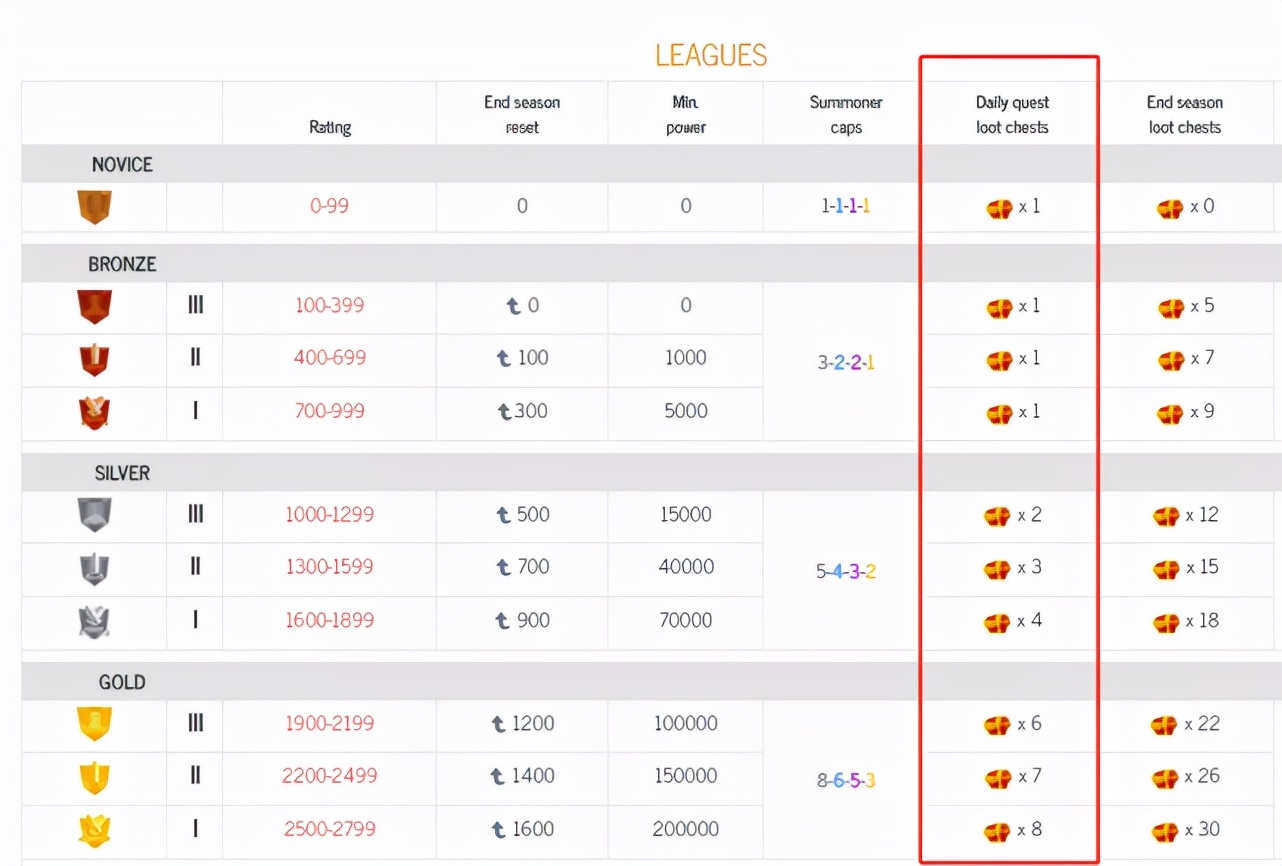
Task: Click the Bronze II min power value 1000
Action: point(686,357)
